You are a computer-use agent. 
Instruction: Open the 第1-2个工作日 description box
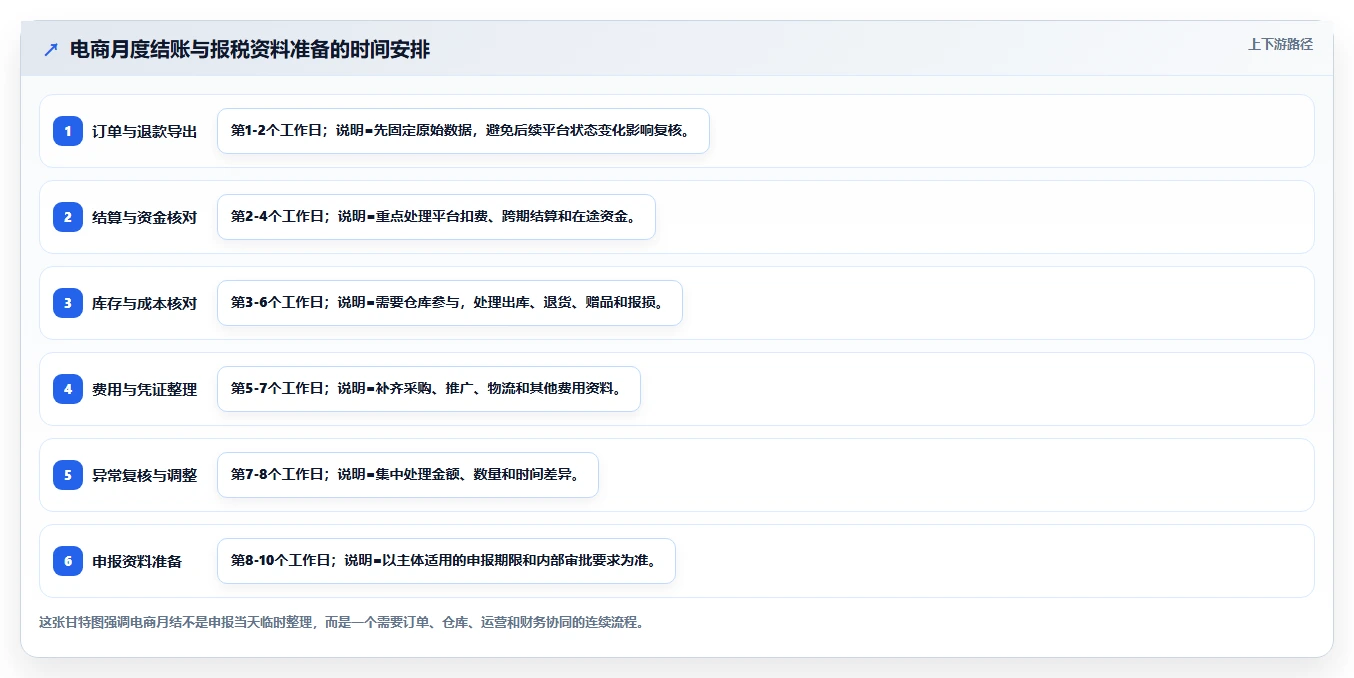[x=463, y=131]
